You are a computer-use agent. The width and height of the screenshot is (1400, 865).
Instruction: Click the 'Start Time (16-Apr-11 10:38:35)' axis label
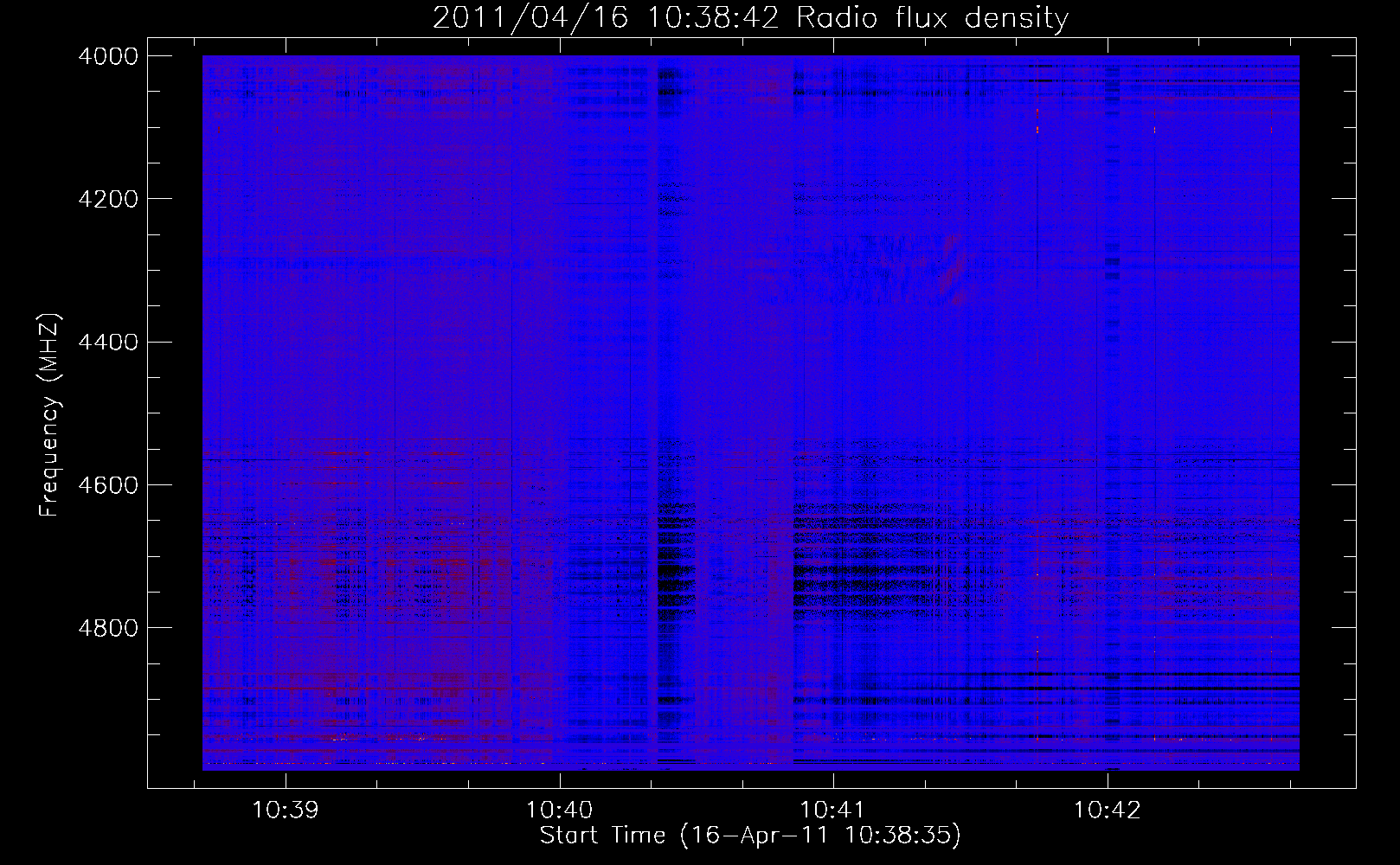[x=750, y=836]
